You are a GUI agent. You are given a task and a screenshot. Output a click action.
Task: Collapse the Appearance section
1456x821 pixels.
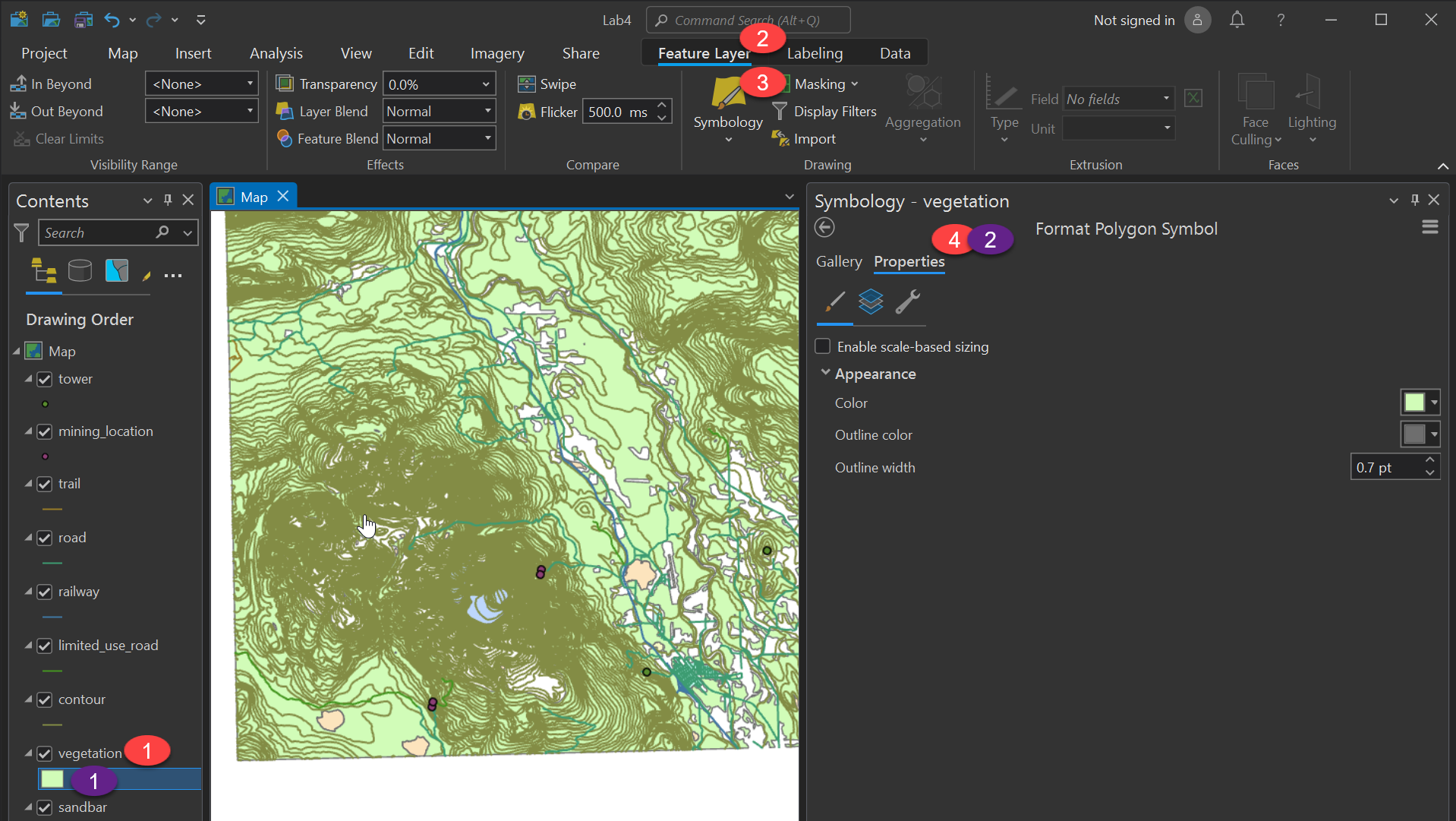tap(826, 373)
